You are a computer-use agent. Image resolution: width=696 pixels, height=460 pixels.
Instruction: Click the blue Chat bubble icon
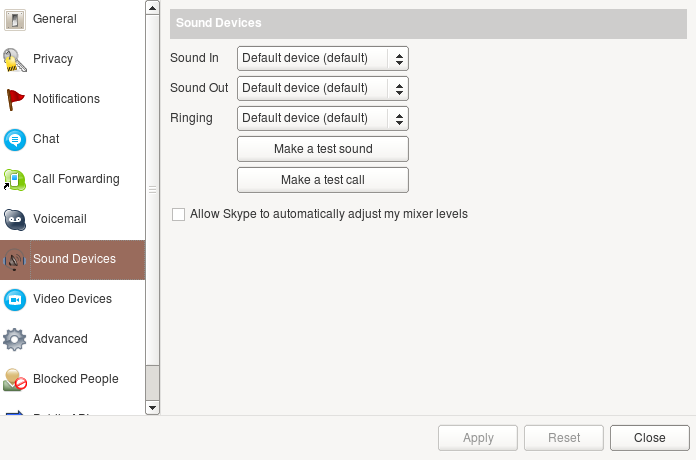click(15, 139)
